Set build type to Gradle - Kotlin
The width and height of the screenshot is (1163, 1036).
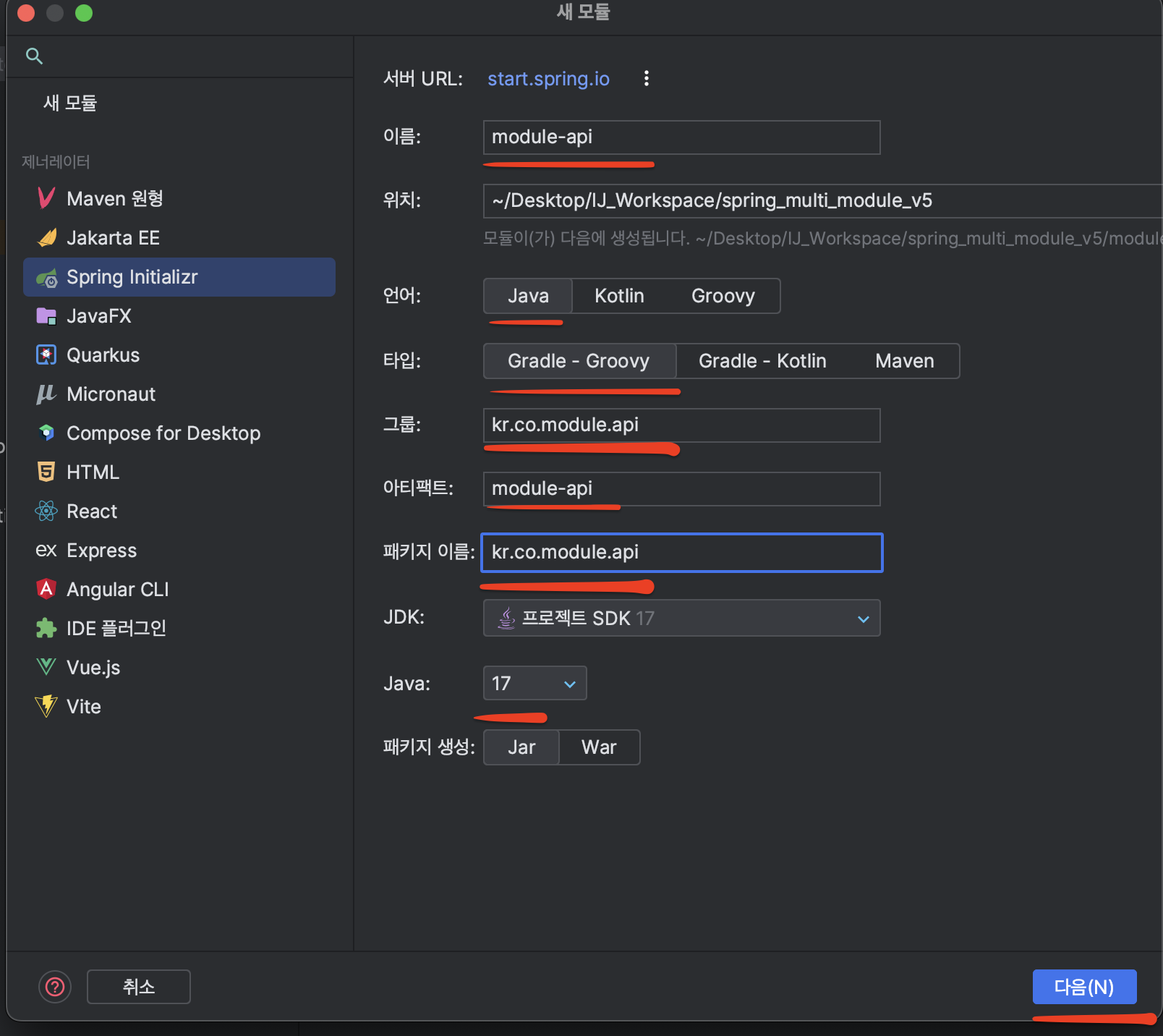(762, 361)
